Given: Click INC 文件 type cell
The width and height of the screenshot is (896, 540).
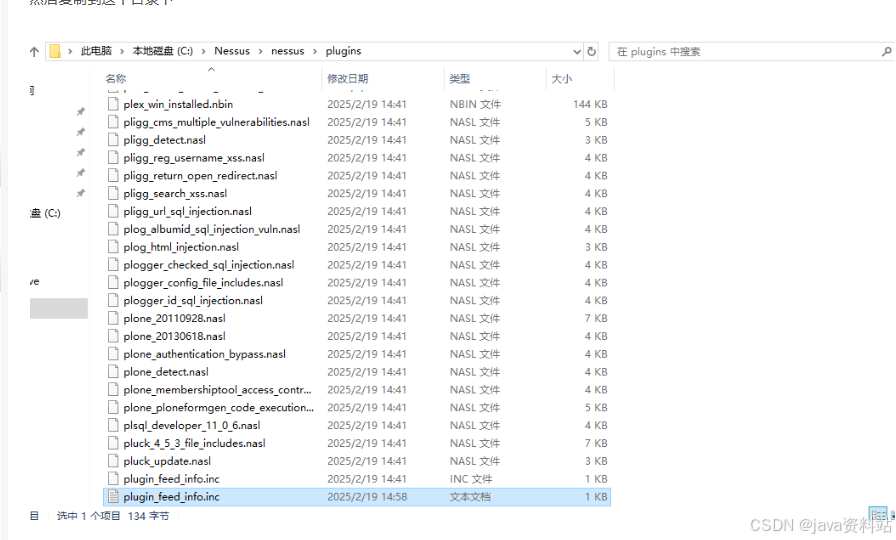Looking at the screenshot, I should 471,479.
